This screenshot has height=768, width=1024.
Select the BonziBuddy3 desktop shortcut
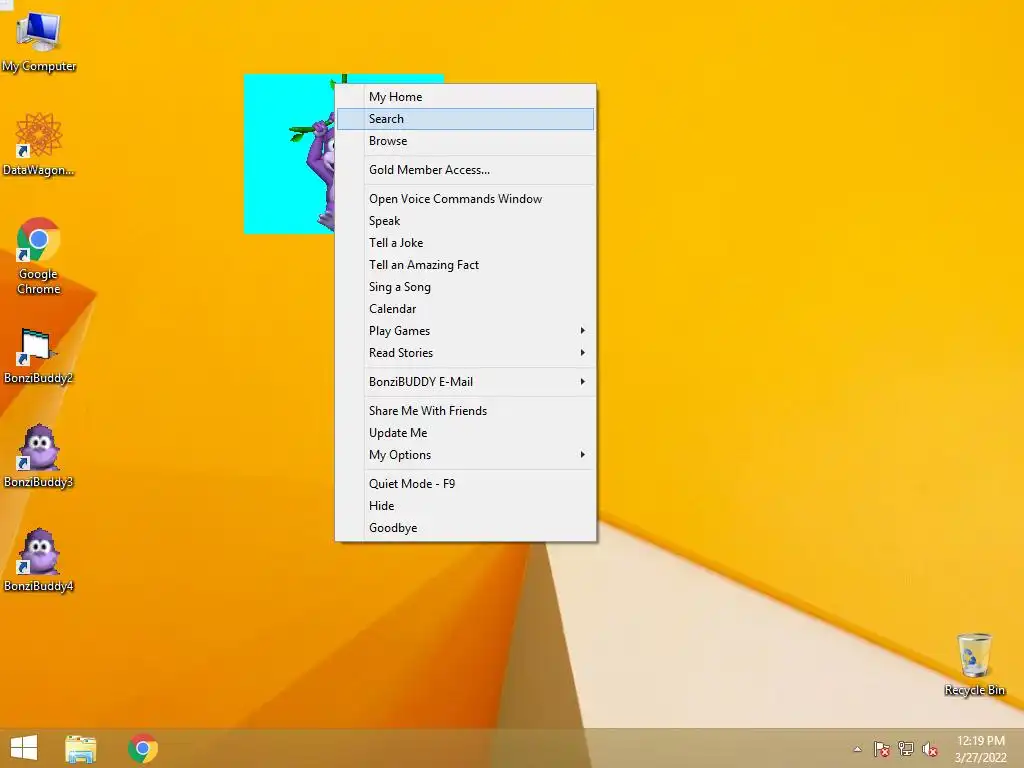tap(39, 456)
